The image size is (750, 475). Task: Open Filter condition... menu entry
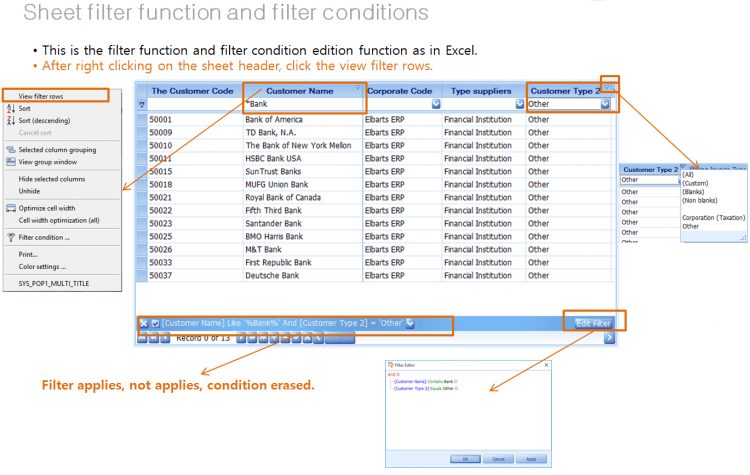[x=44, y=237]
